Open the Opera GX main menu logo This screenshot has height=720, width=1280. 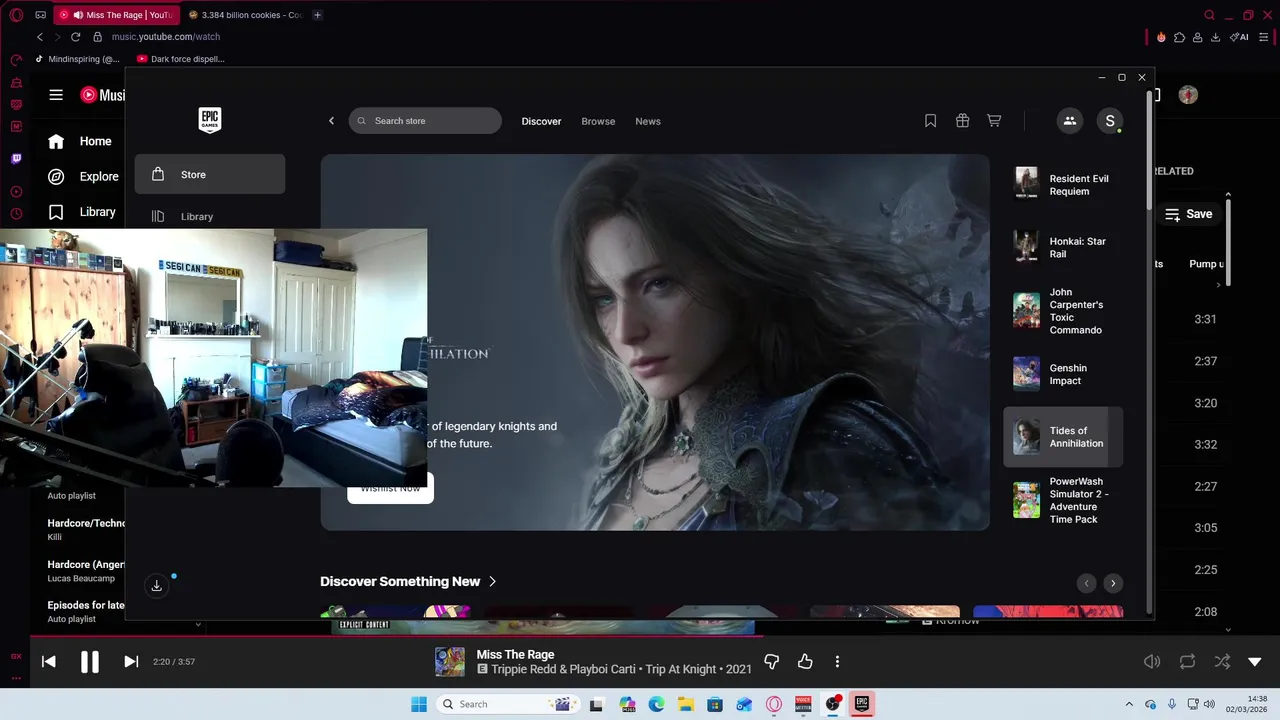16,15
